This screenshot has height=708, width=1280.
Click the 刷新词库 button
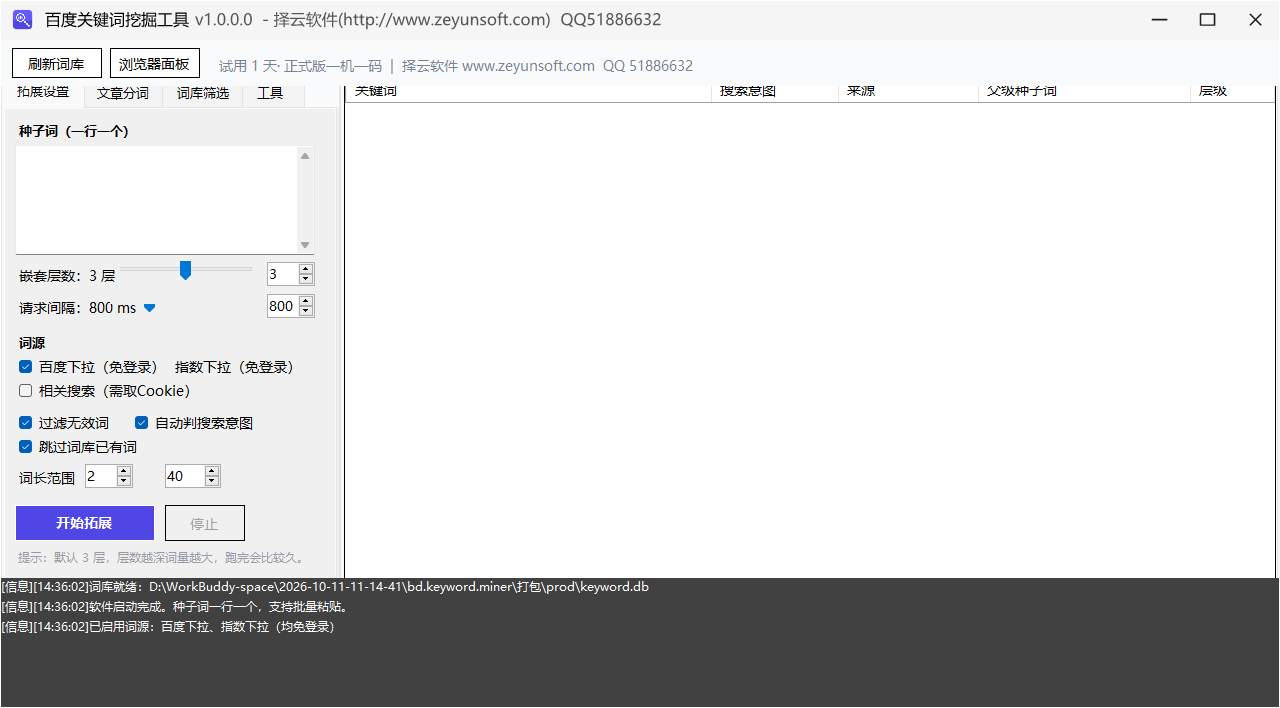56,64
